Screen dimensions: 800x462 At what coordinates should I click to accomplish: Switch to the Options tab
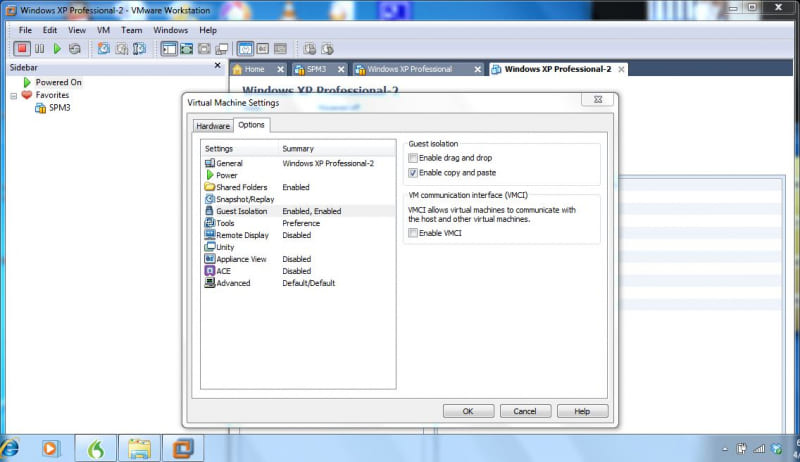point(252,125)
